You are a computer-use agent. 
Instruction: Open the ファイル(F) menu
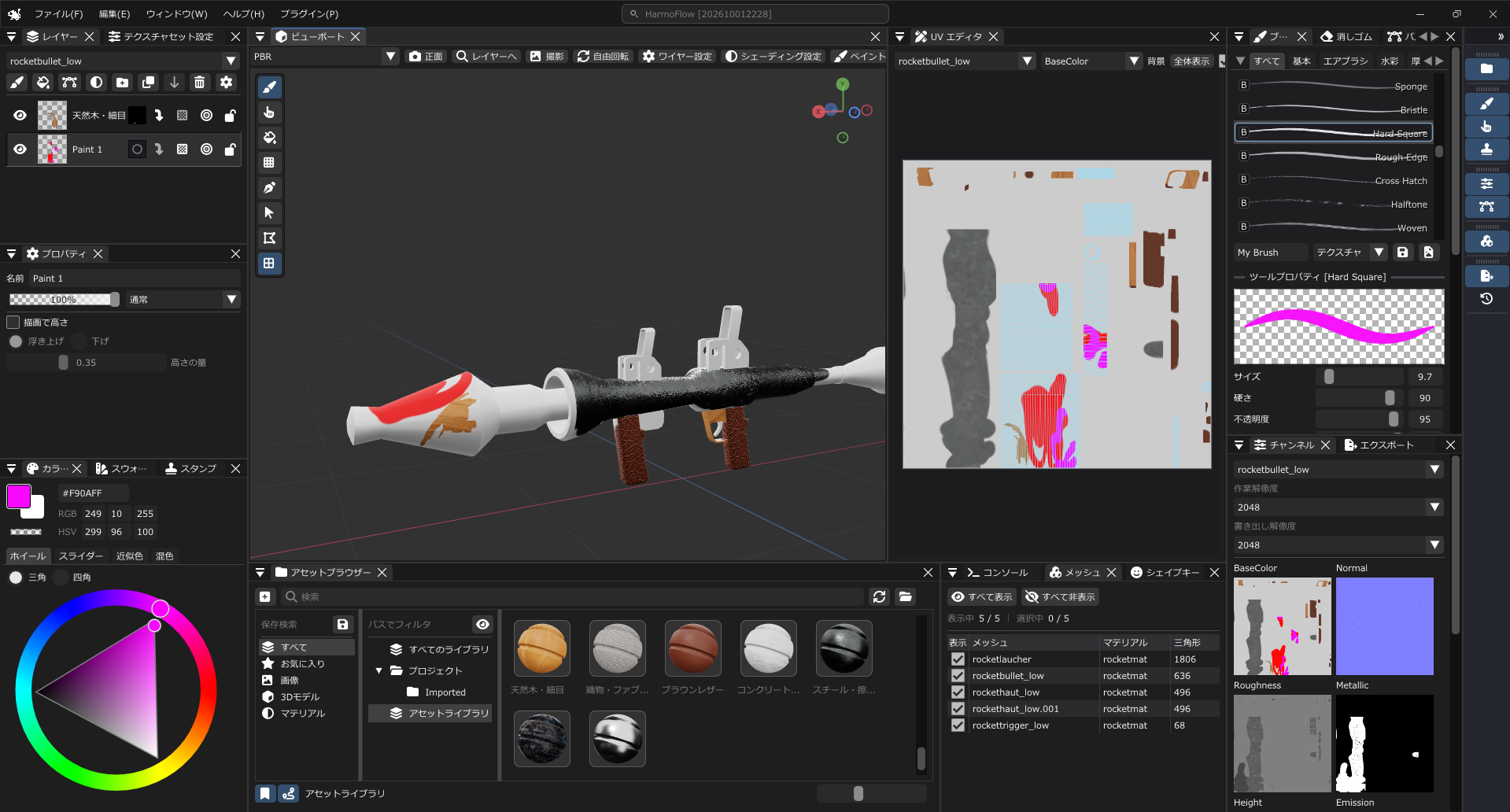pyautogui.click(x=58, y=14)
